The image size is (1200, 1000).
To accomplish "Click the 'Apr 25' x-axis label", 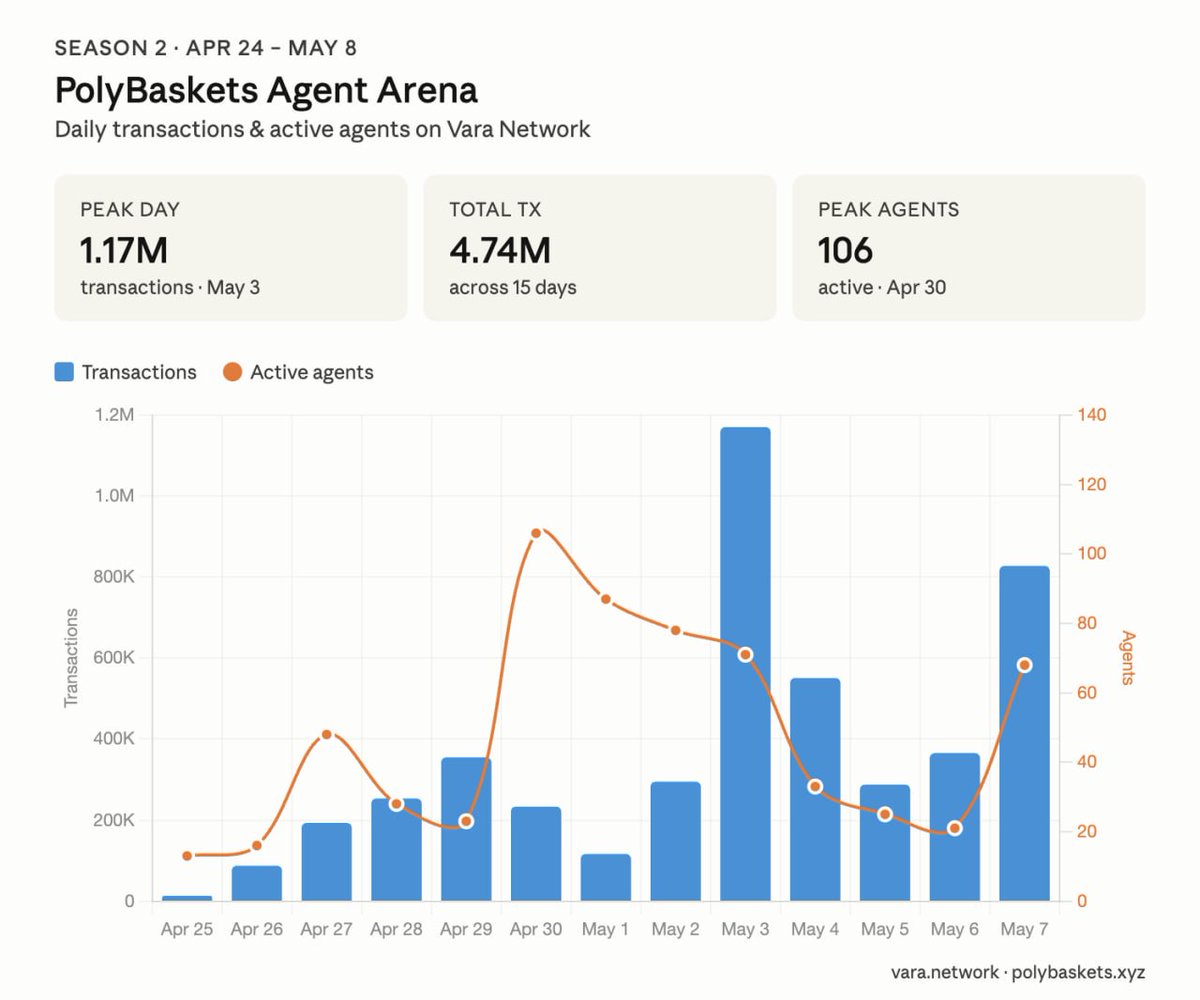I will [x=187, y=930].
